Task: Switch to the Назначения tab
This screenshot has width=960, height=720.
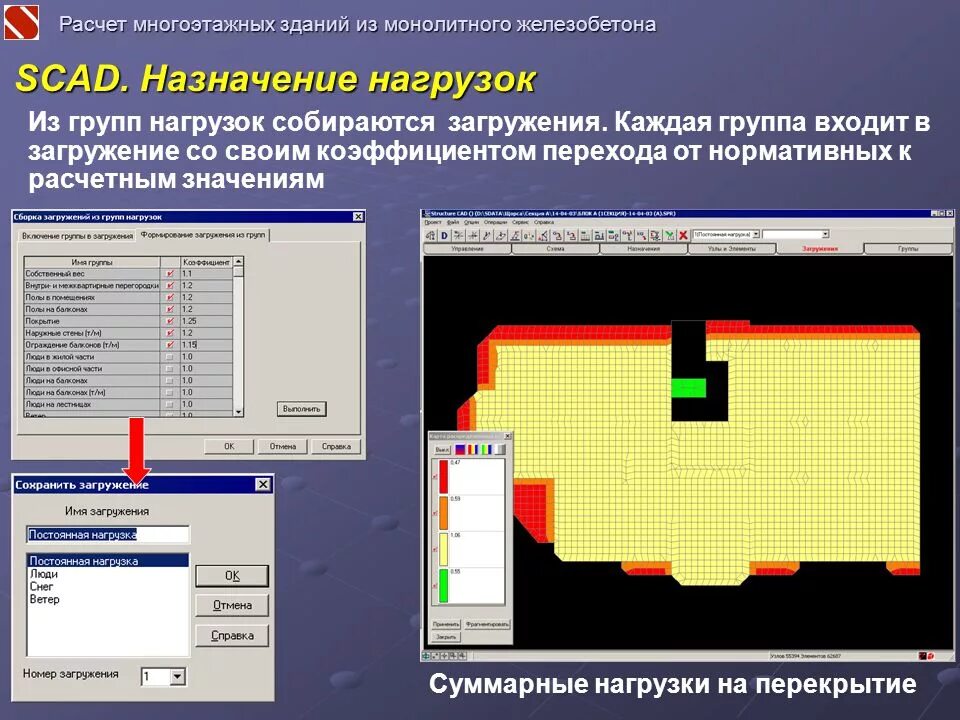Action: pyautogui.click(x=643, y=249)
